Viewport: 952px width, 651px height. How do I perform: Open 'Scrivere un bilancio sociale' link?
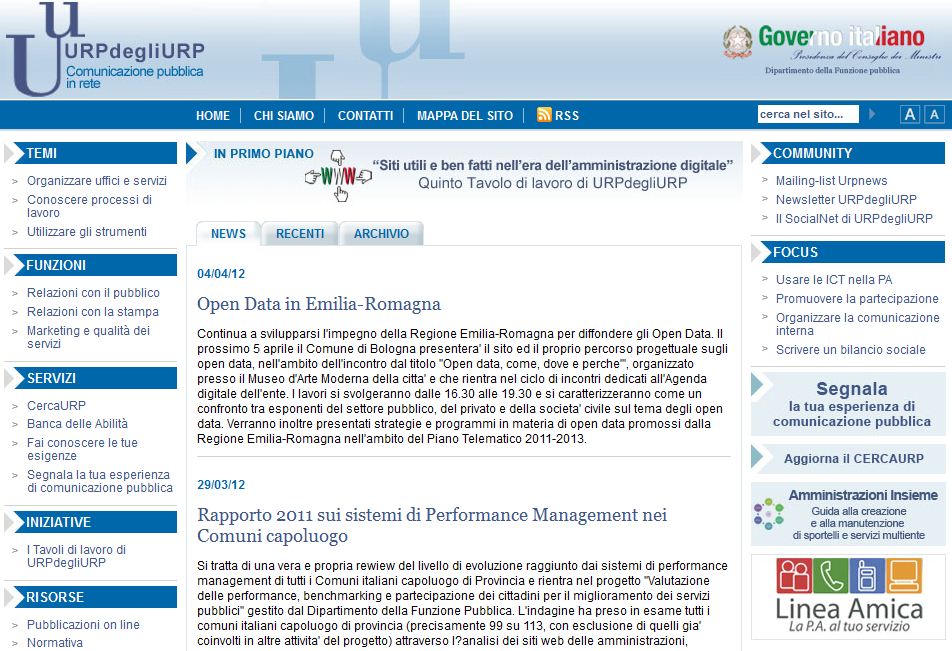click(850, 349)
